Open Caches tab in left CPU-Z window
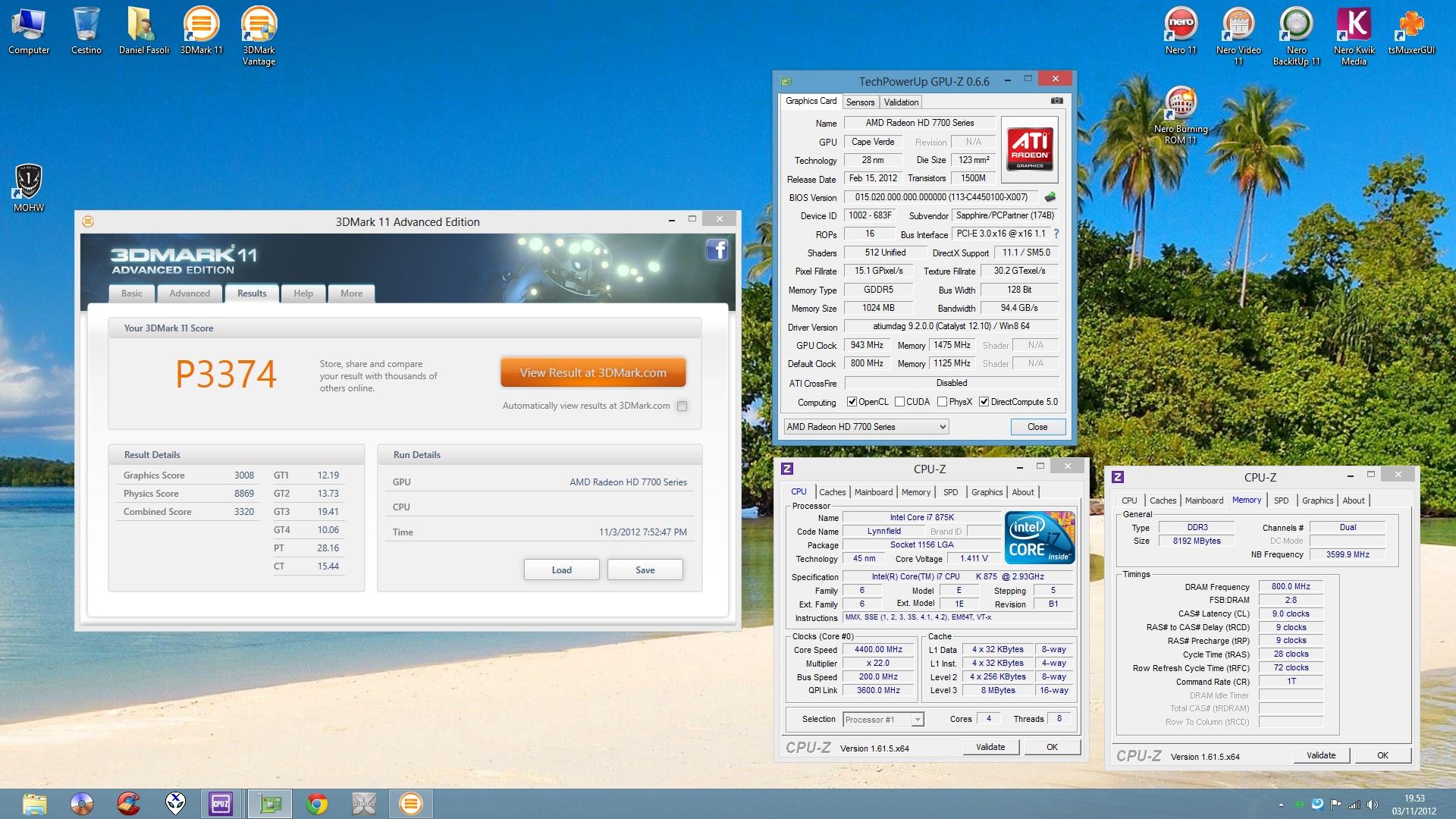 coord(832,492)
